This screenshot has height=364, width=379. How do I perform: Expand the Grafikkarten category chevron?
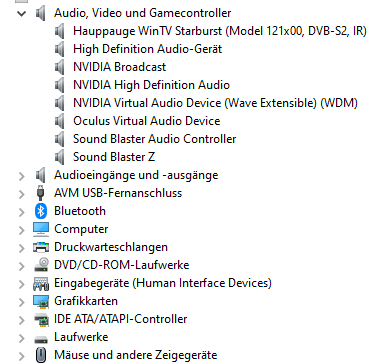tap(22, 301)
